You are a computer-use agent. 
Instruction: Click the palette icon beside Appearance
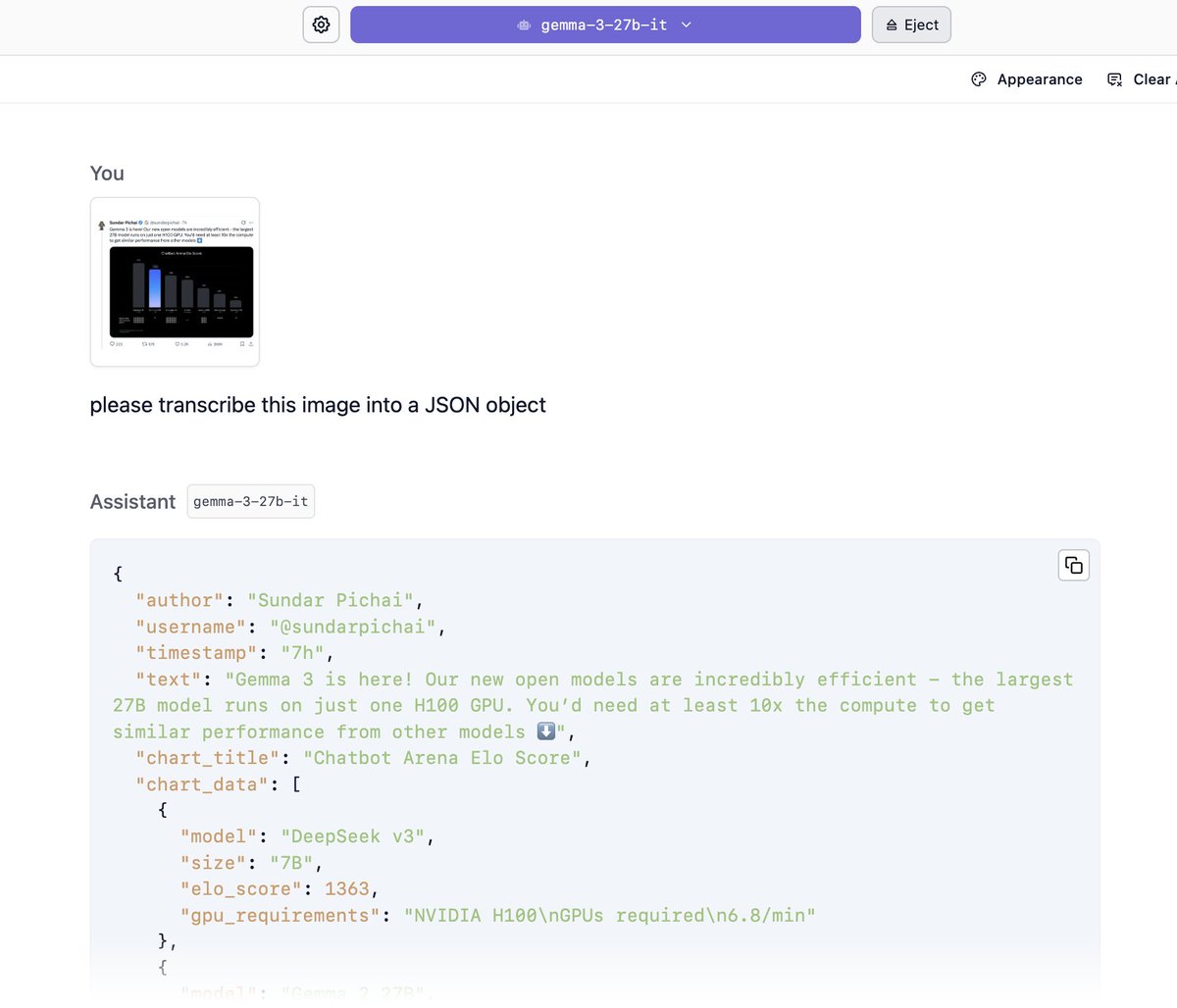978,78
